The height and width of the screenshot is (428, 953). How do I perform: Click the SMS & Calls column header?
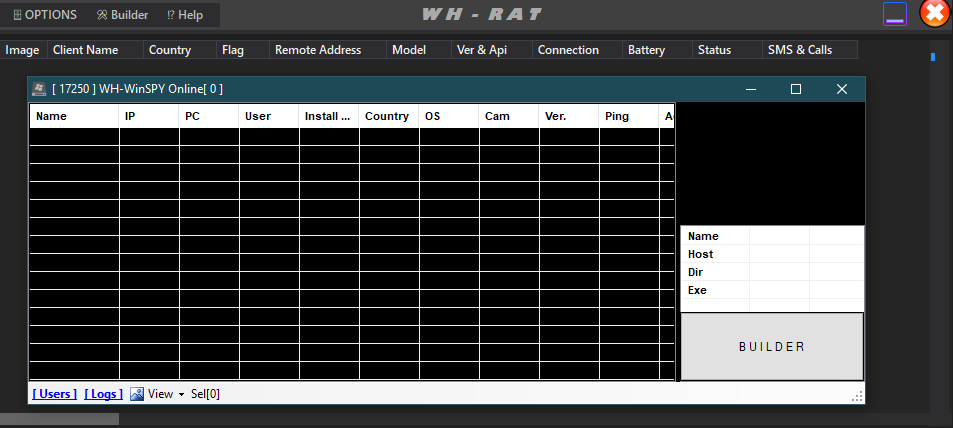point(799,50)
